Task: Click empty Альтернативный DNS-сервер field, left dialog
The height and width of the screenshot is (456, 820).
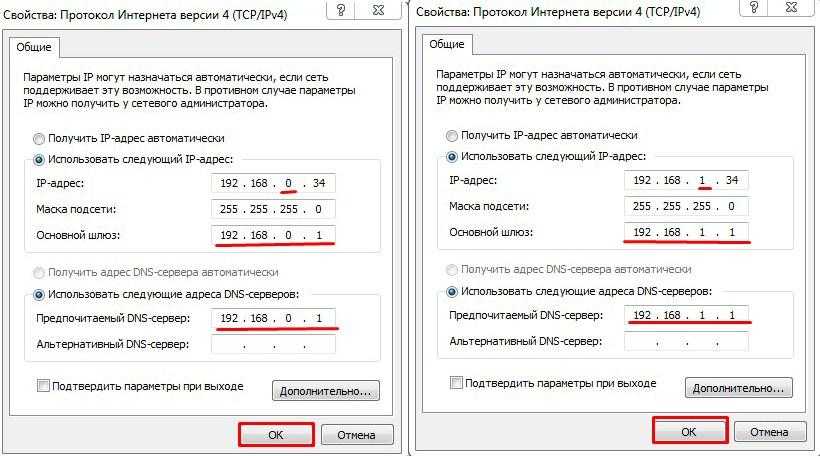Action: (x=274, y=344)
